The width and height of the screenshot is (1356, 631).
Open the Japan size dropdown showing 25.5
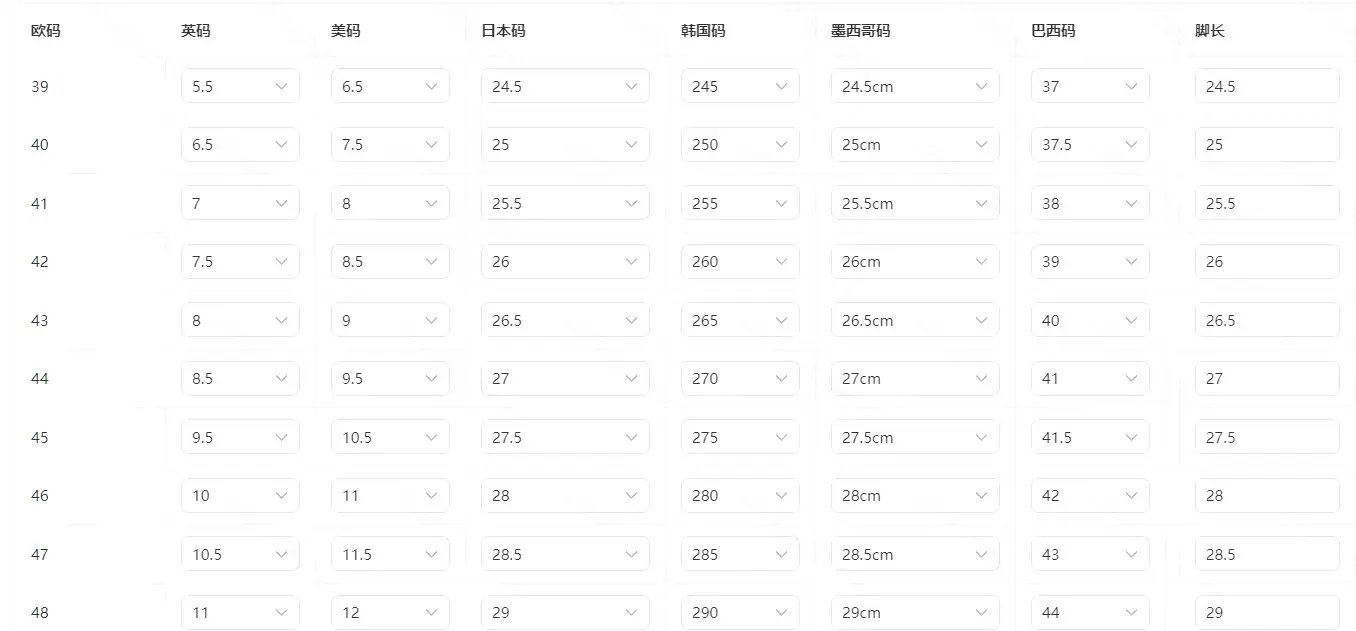point(565,203)
